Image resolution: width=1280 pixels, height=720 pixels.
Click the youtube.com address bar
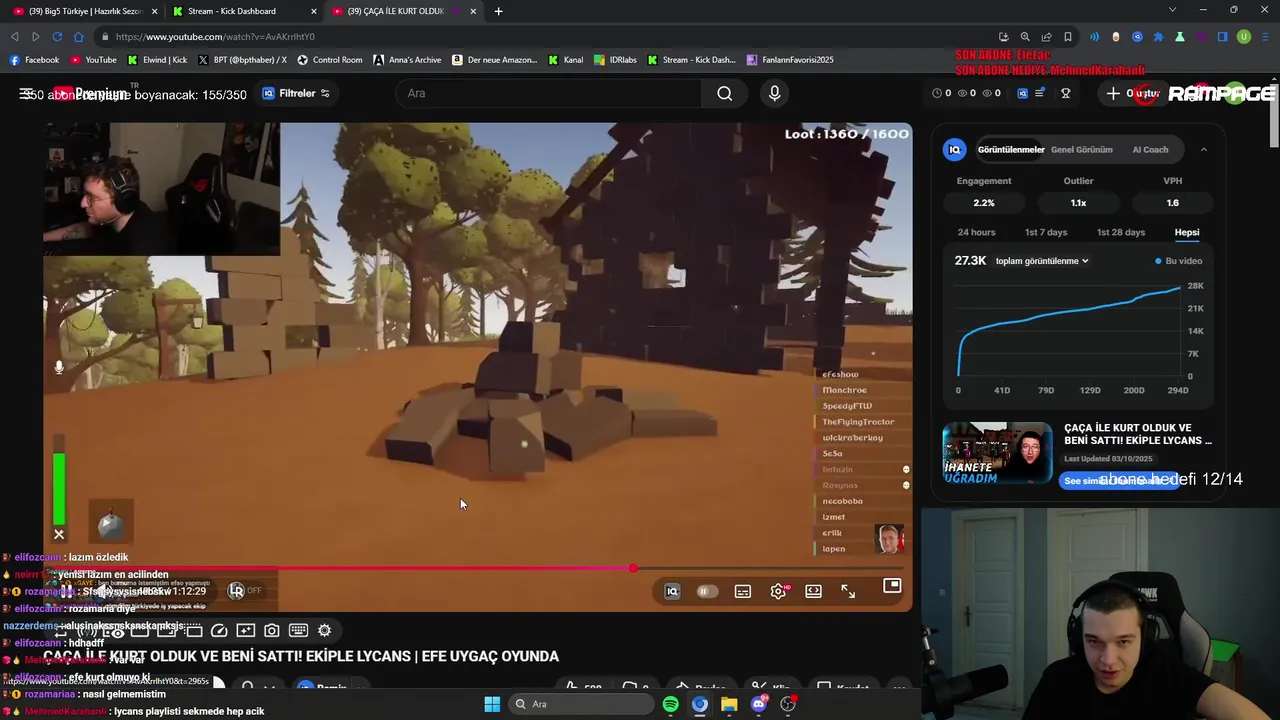click(550, 37)
